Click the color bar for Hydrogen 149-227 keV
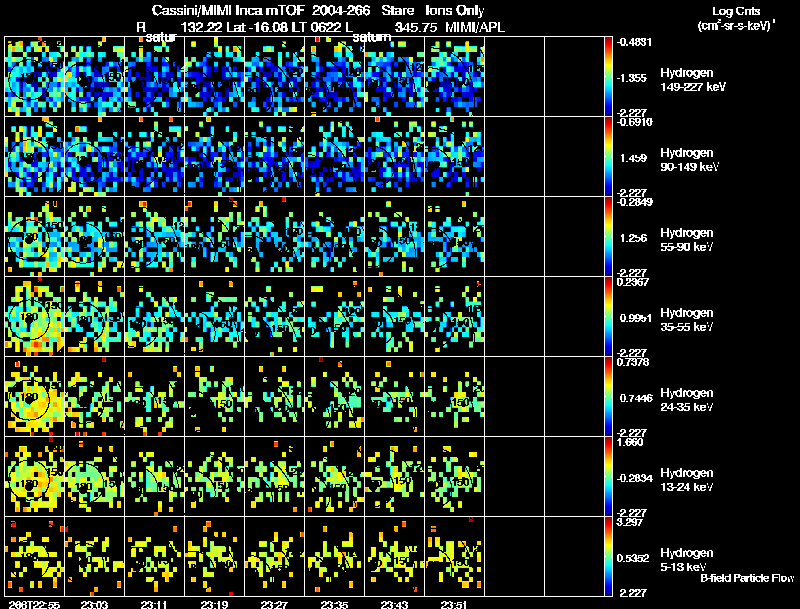The image size is (800, 609). pyautogui.click(x=608, y=76)
